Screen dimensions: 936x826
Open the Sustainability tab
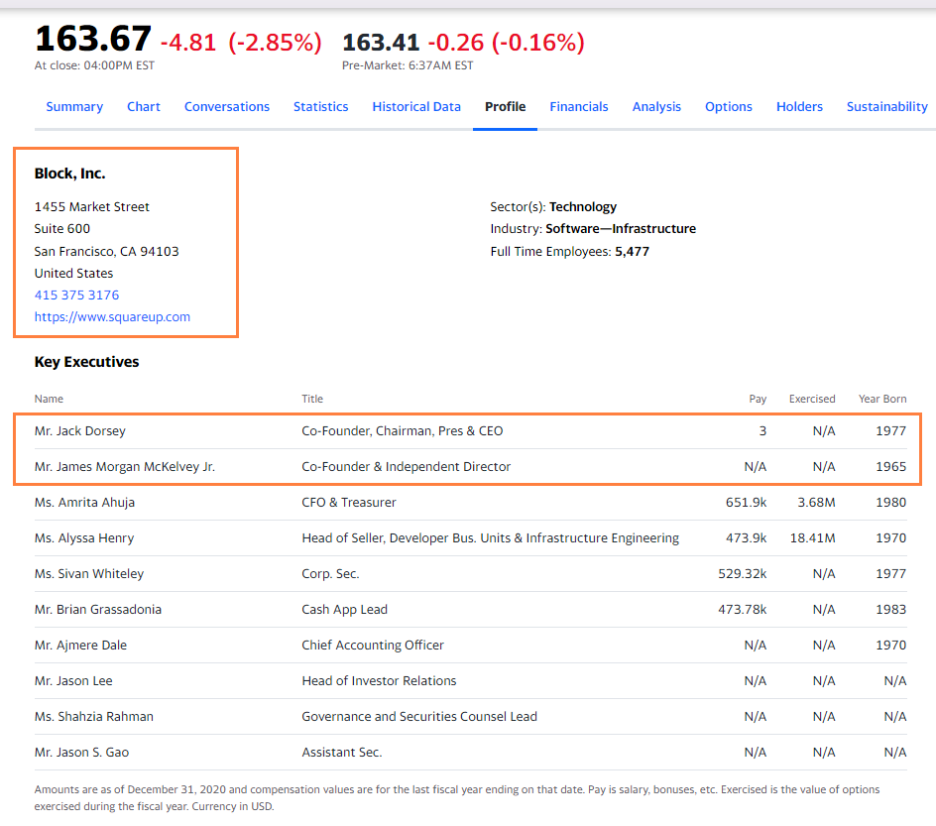887,107
